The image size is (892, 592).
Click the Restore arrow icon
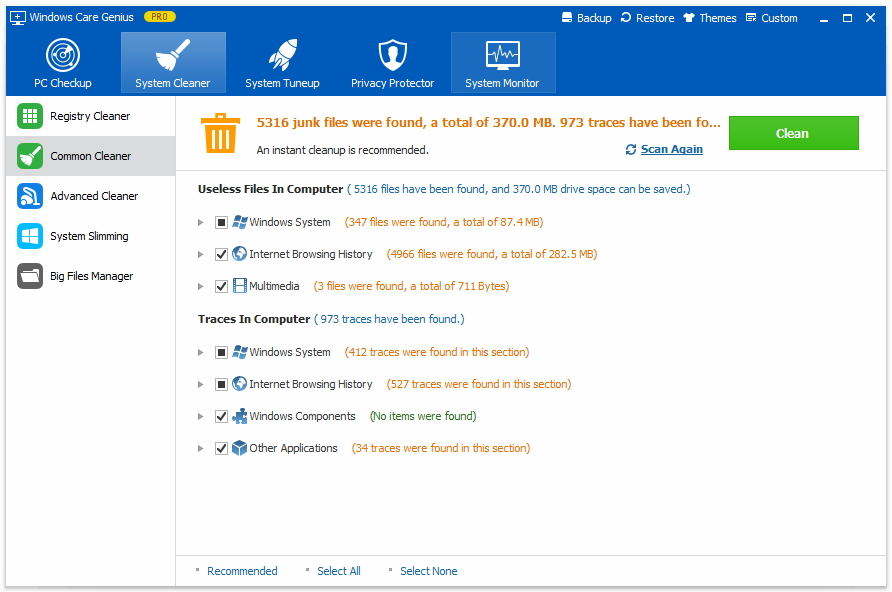coord(626,18)
